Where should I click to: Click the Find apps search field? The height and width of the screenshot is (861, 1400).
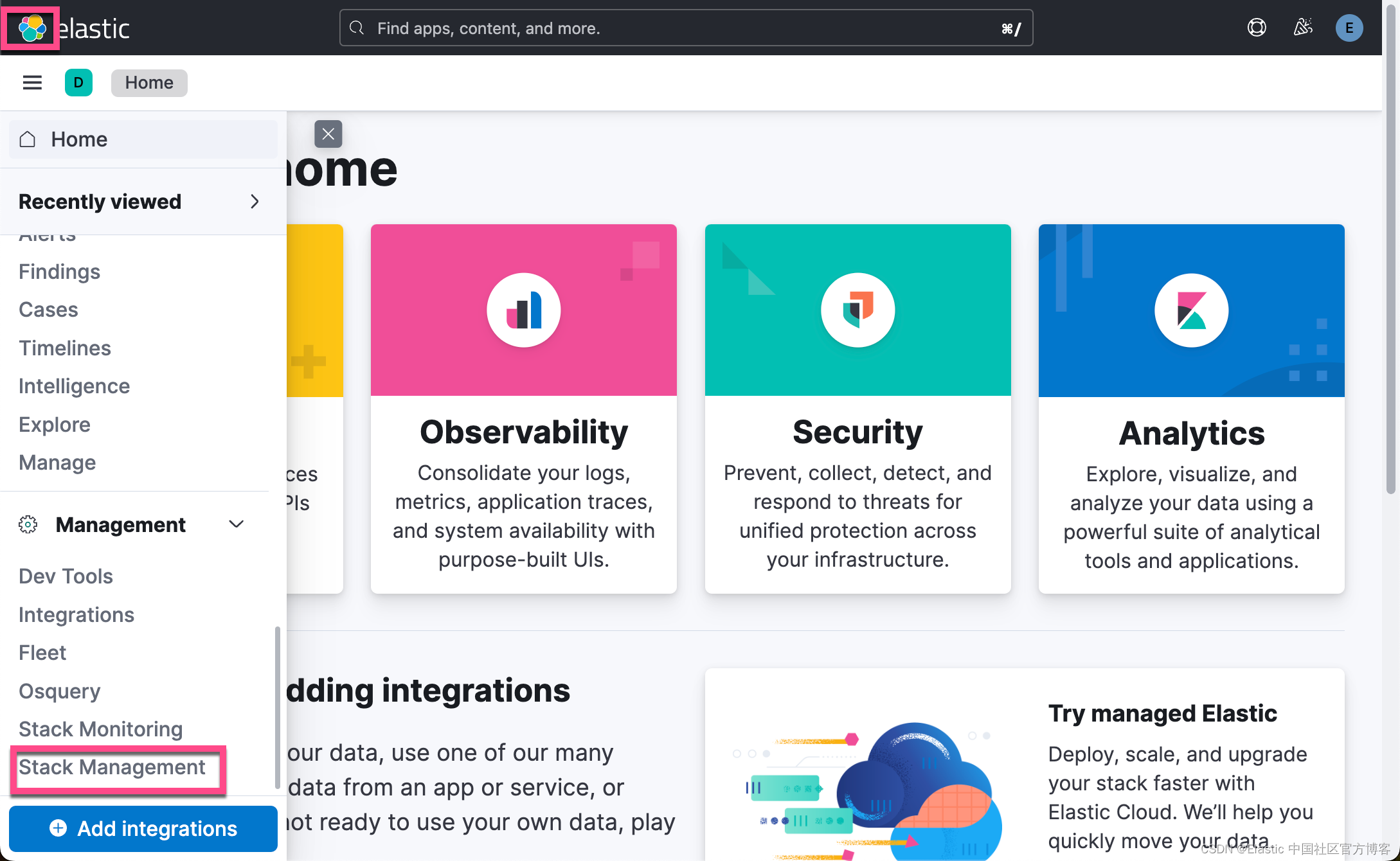click(x=685, y=28)
